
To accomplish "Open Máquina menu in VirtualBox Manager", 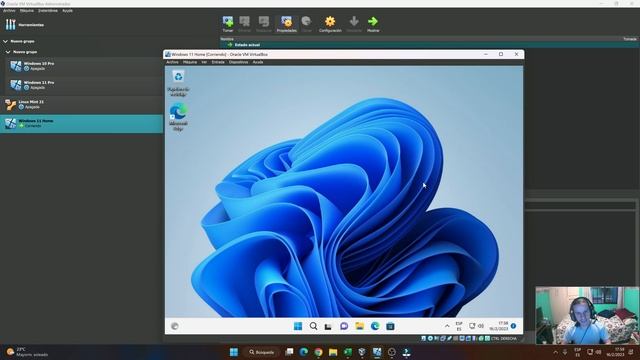I will pos(27,11).
